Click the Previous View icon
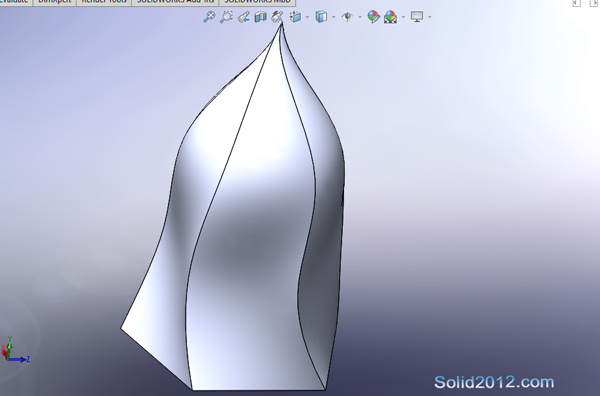Image resolution: width=600 pixels, height=396 pixels. (x=243, y=17)
